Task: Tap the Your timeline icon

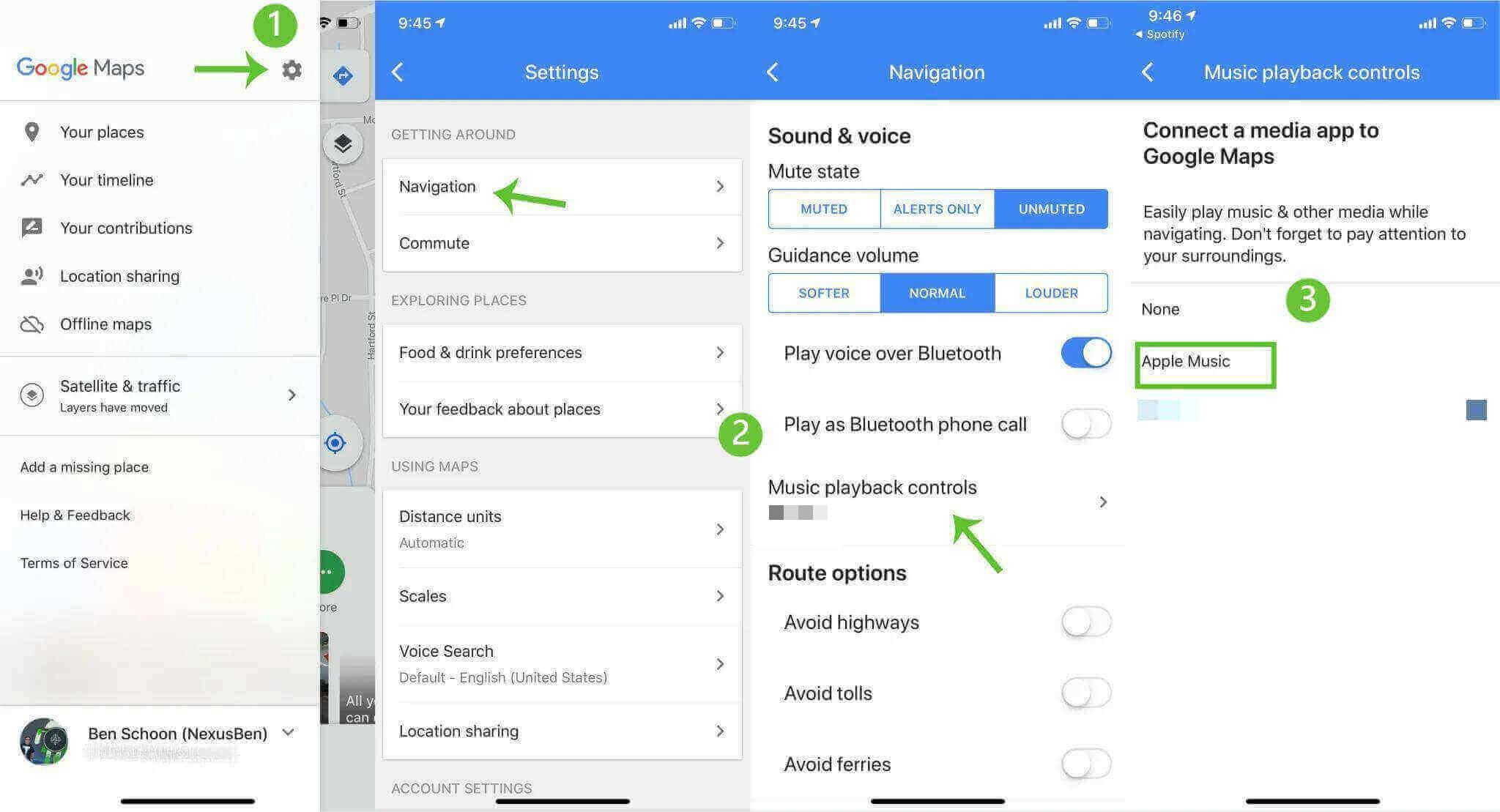Action: coord(31,179)
